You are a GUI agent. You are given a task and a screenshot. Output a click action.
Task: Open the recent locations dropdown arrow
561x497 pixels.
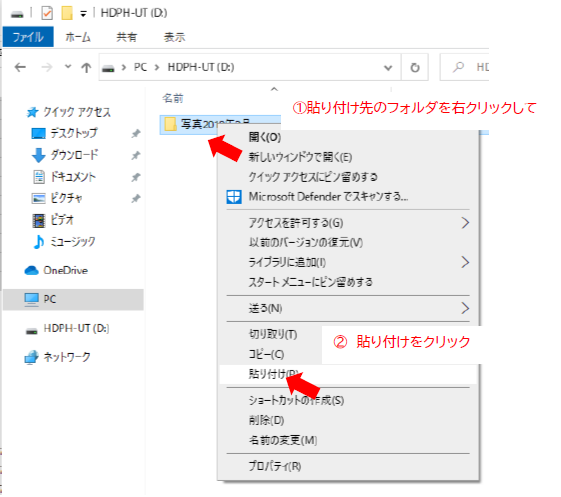[x=68, y=67]
